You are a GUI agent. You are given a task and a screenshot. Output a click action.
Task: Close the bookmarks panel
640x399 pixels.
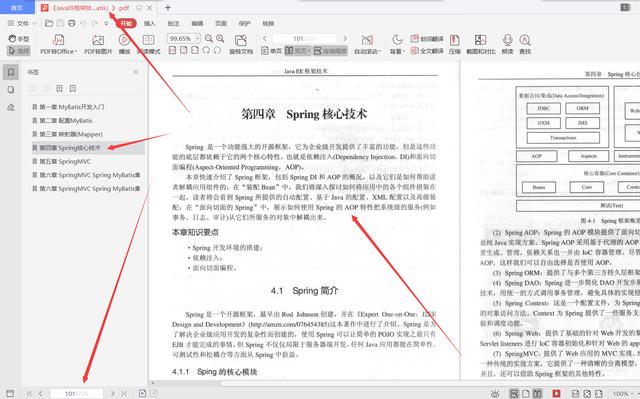pos(136,72)
